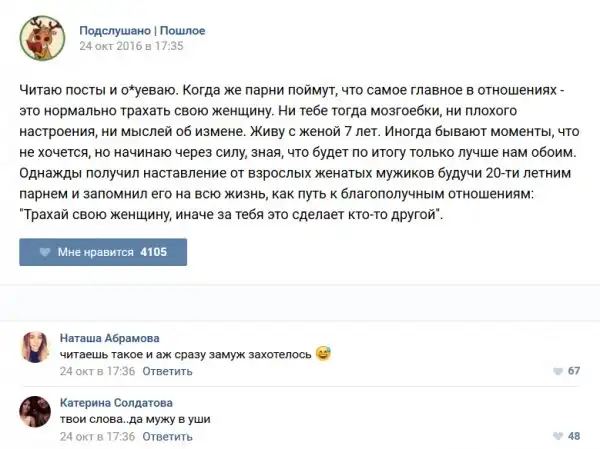The image size is (600, 449).
Task: Open timestamp of Катерина Солдатова's comment
Action: pos(97,436)
